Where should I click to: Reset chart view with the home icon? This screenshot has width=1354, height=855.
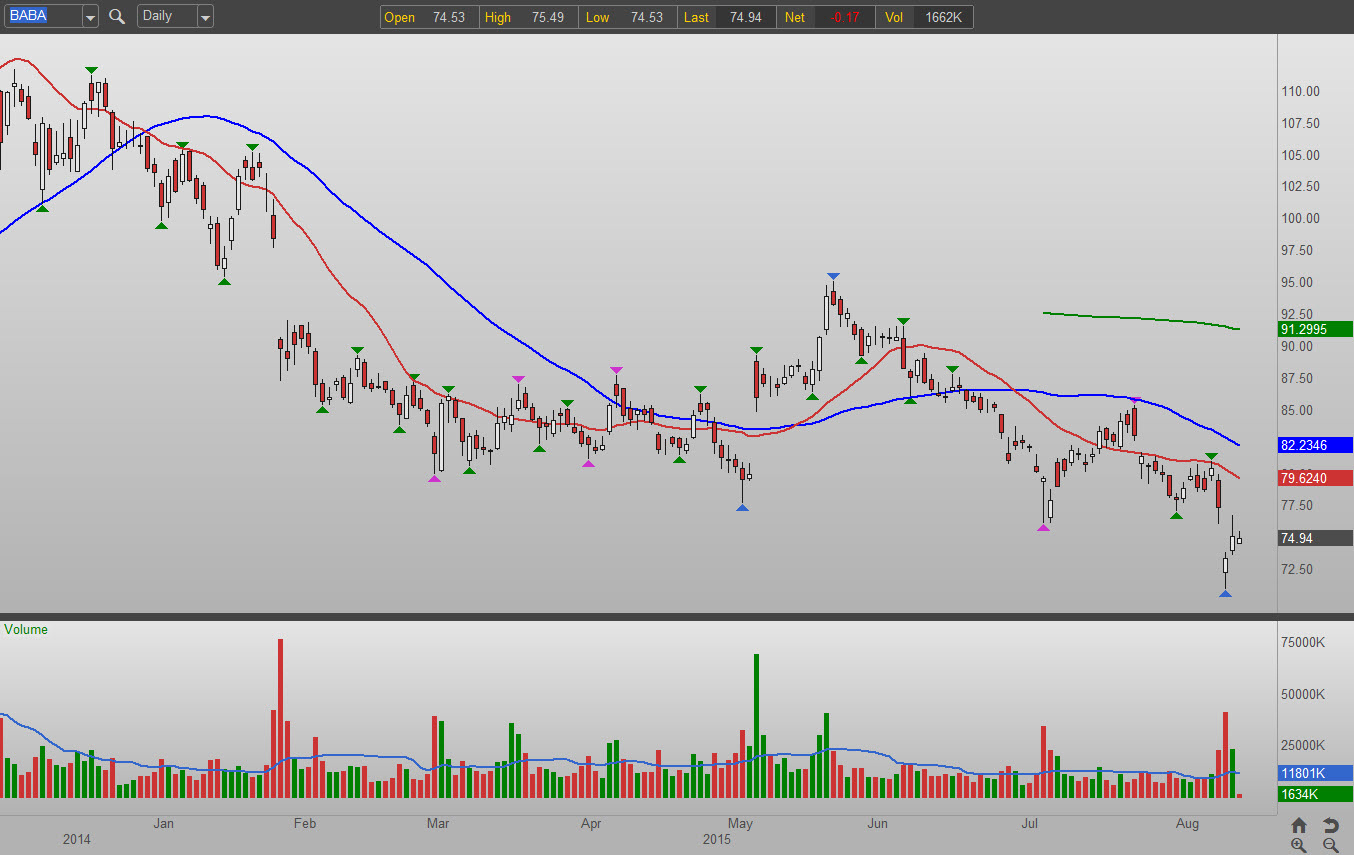[x=1298, y=825]
